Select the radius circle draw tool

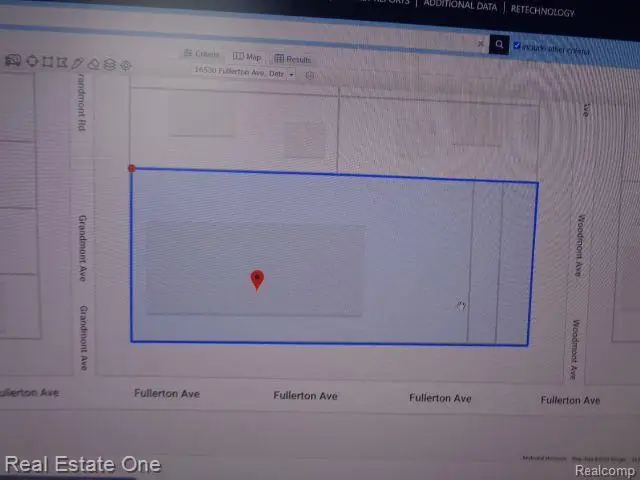33,60
